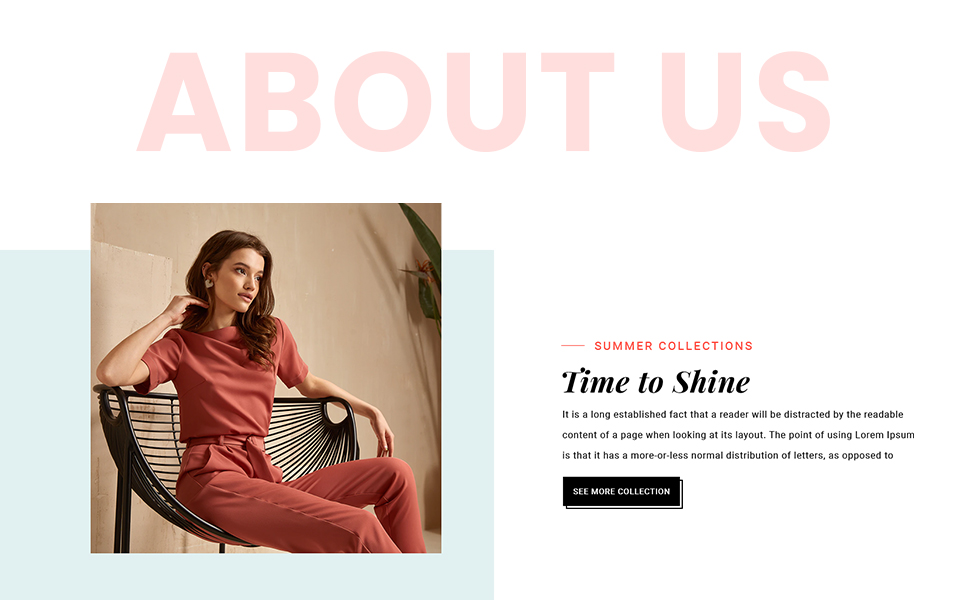This screenshot has height=600, width=965.
Task: Click the word Shine in the headline
Action: (x=711, y=382)
